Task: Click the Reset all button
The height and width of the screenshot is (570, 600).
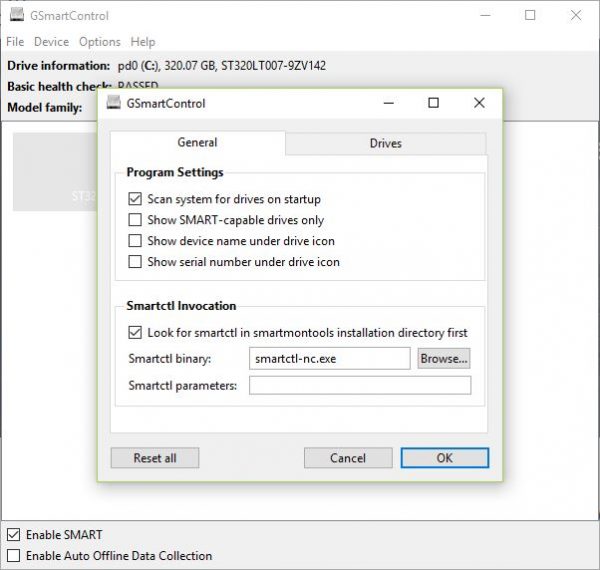Action: 155,458
